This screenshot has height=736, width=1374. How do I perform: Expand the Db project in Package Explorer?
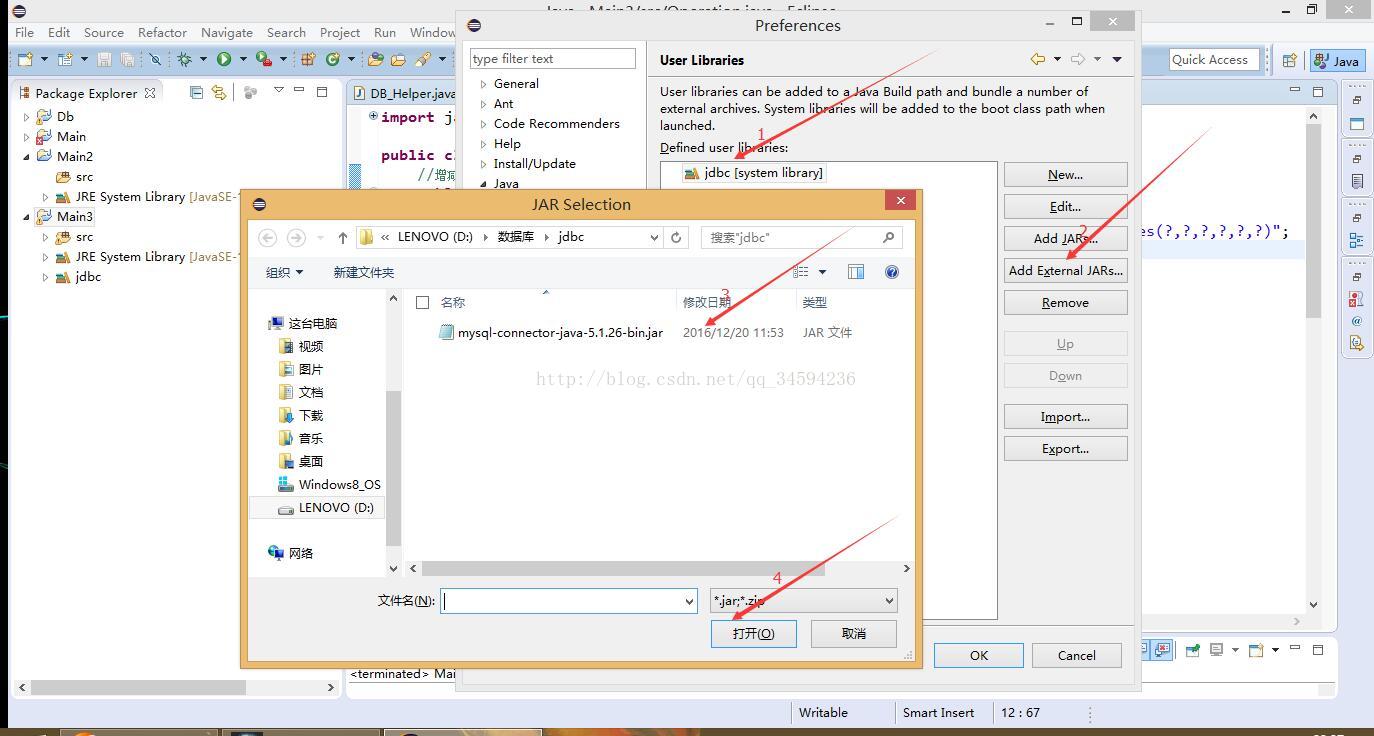click(x=27, y=117)
